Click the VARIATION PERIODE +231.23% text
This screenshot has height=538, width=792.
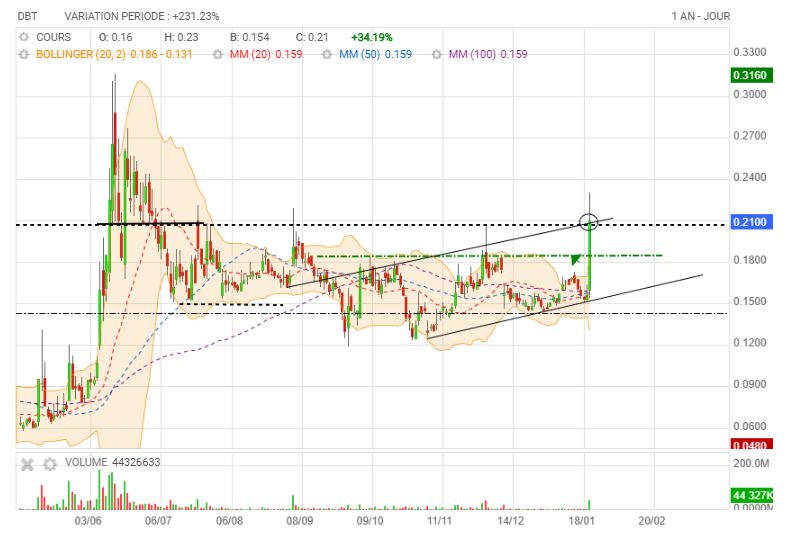(142, 16)
